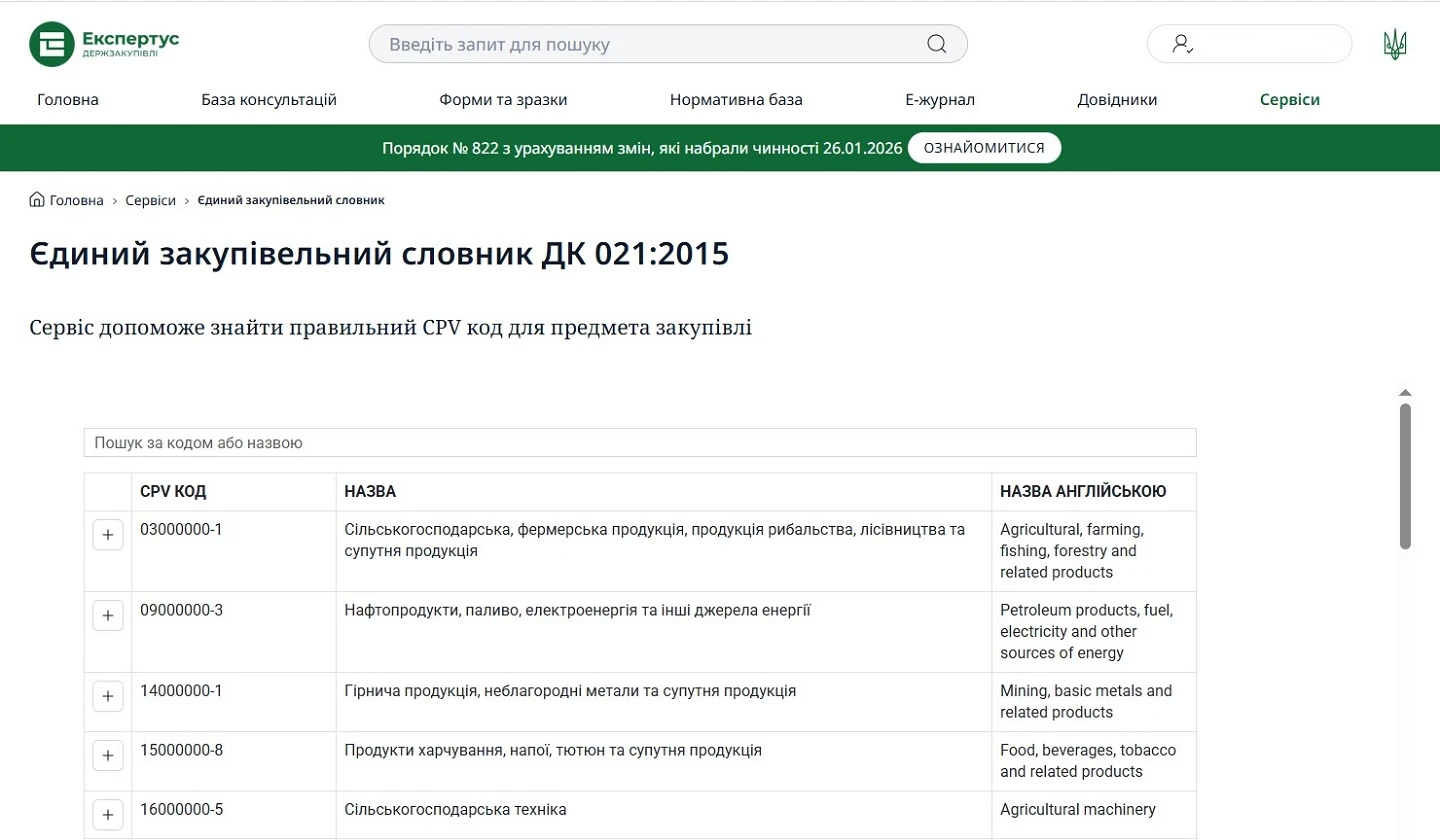Click the main site search field
Screen dimensions: 1440x840
tap(660, 43)
